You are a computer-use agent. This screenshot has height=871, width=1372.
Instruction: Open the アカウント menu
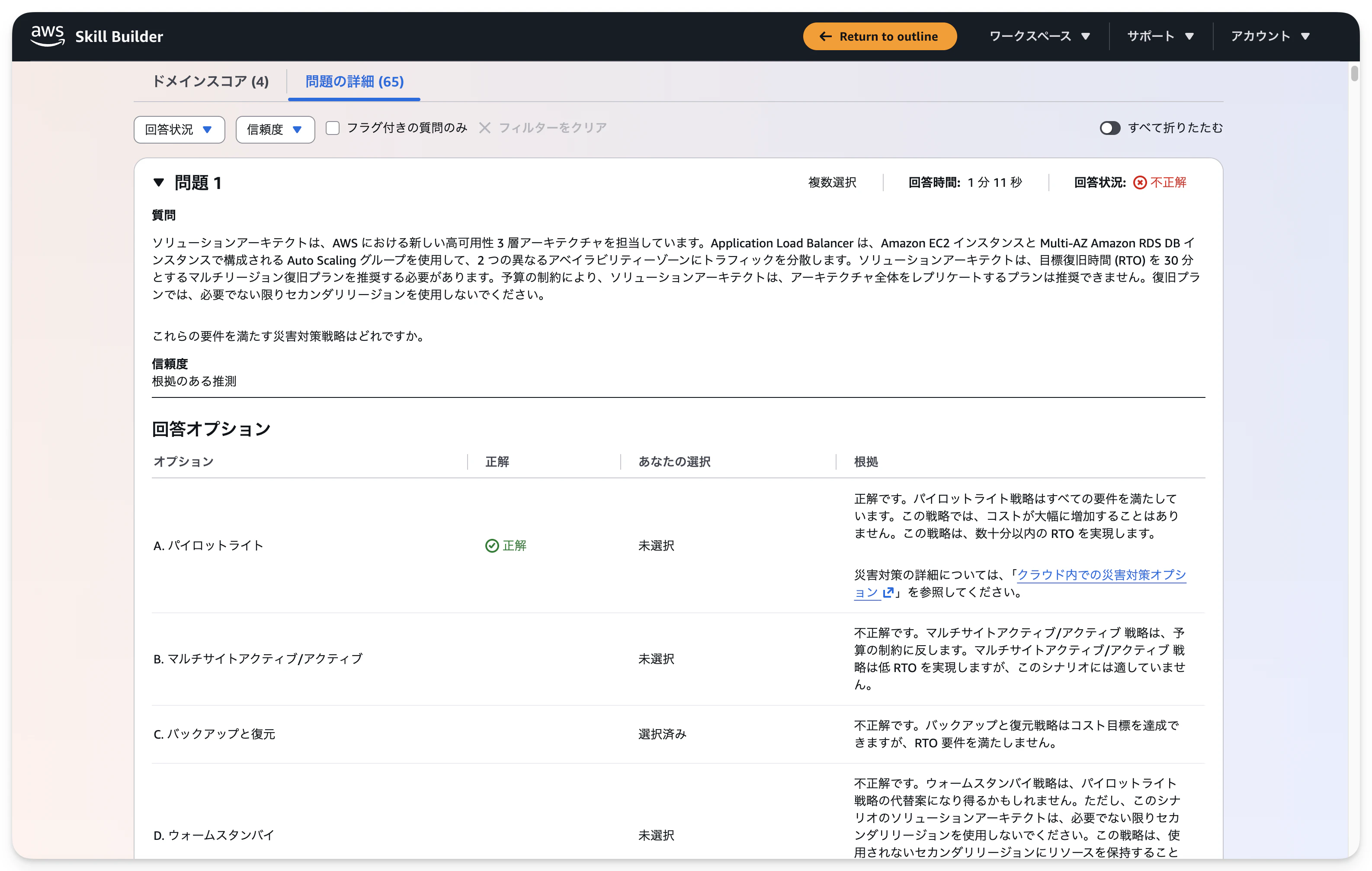pyautogui.click(x=1270, y=36)
